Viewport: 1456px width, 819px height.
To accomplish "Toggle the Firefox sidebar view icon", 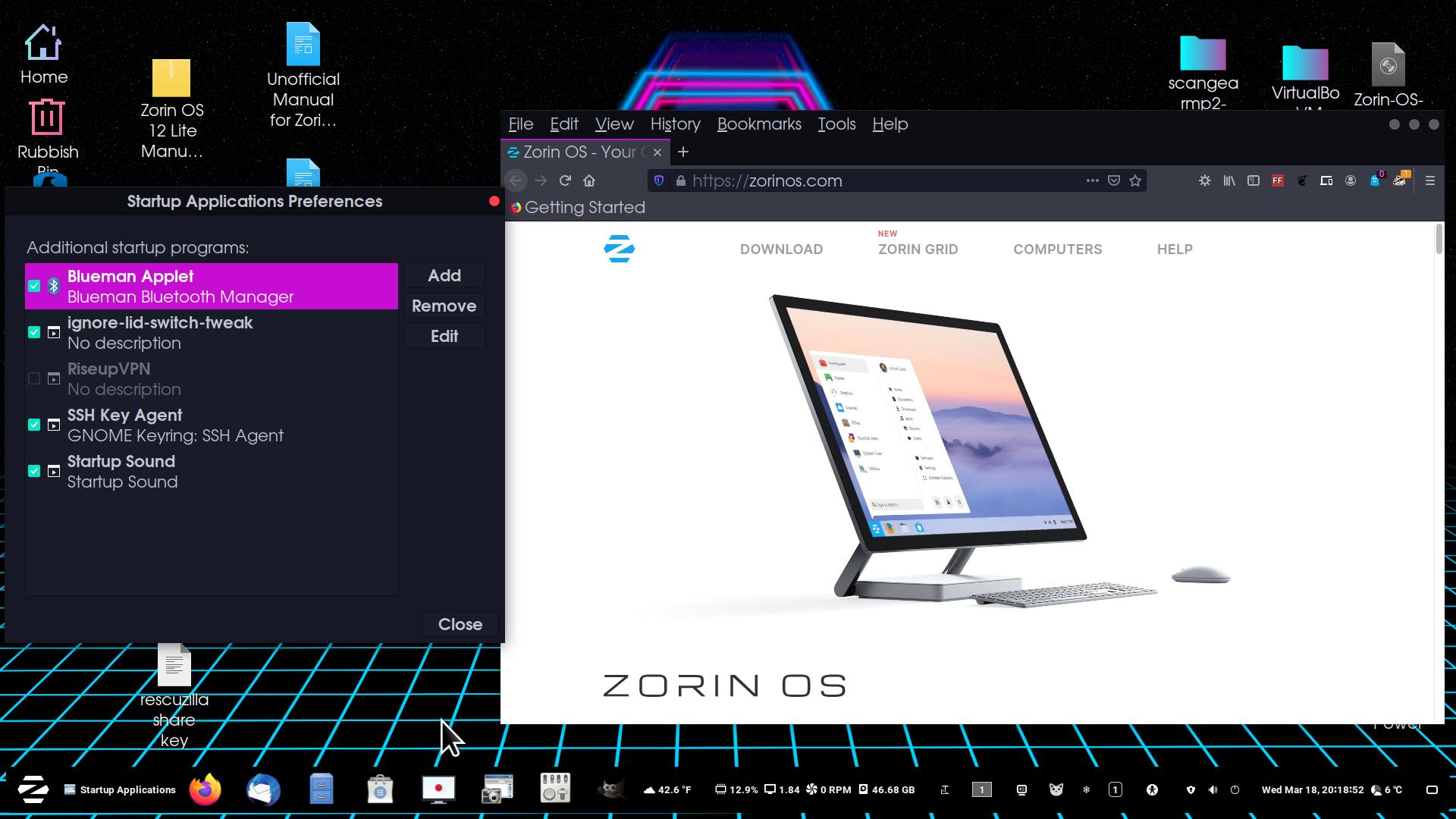I will 1254,180.
